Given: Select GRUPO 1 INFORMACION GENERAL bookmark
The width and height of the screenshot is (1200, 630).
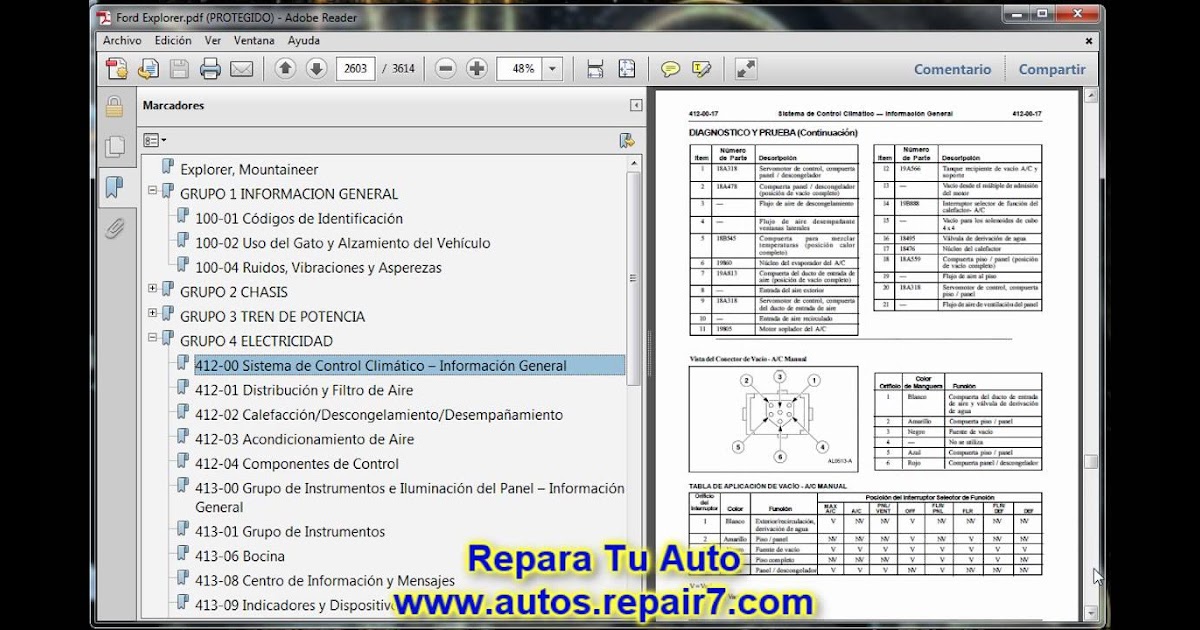Looking at the screenshot, I should tap(289, 194).
